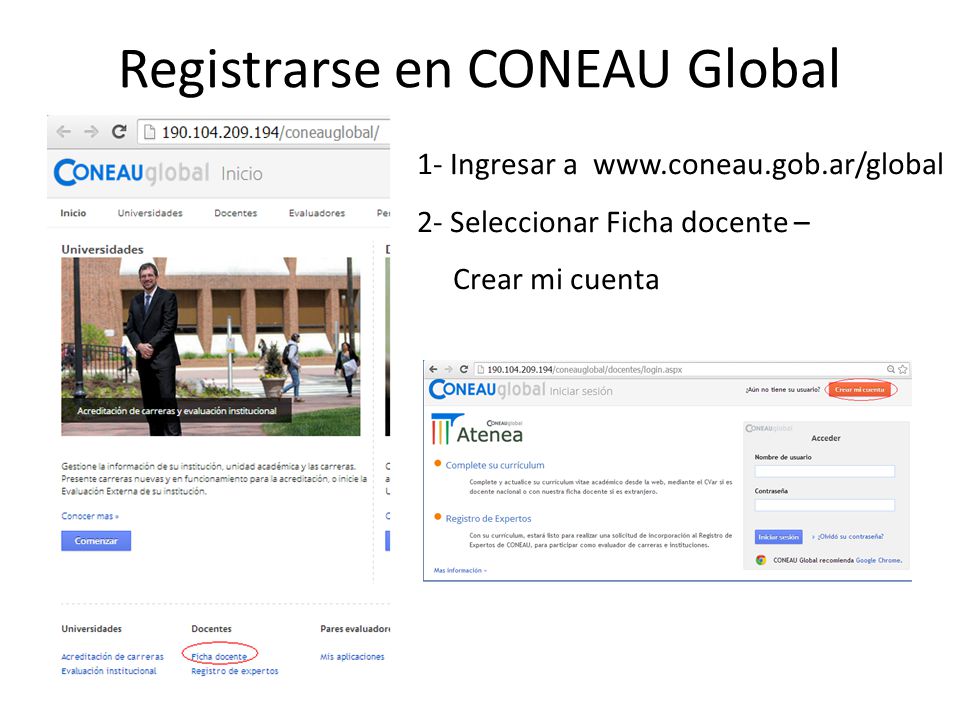Click forward arrow in login page browser

pos(448,369)
